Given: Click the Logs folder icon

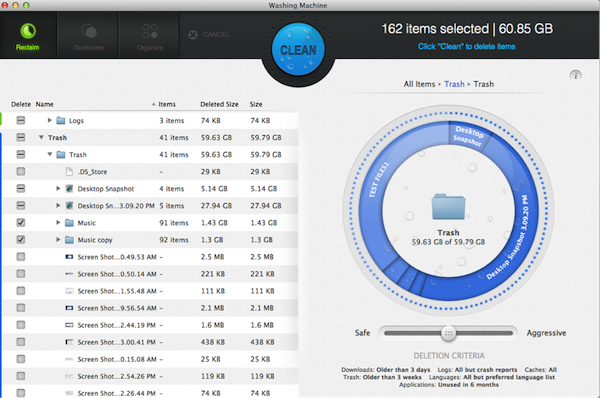Looking at the screenshot, I should [x=60, y=121].
